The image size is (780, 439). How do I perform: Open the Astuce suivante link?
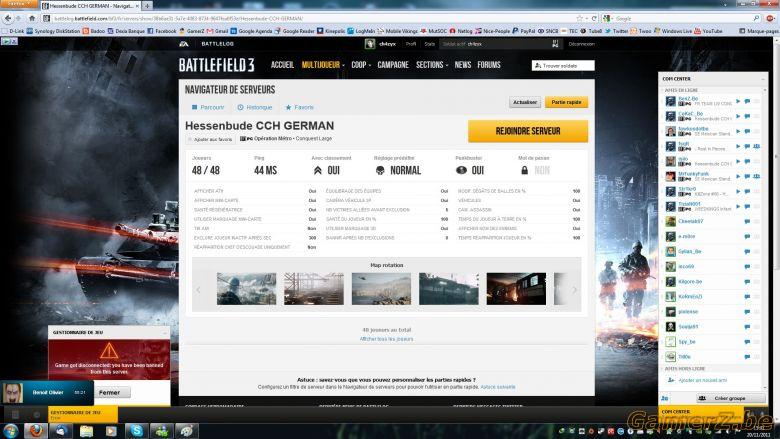tap(498, 387)
